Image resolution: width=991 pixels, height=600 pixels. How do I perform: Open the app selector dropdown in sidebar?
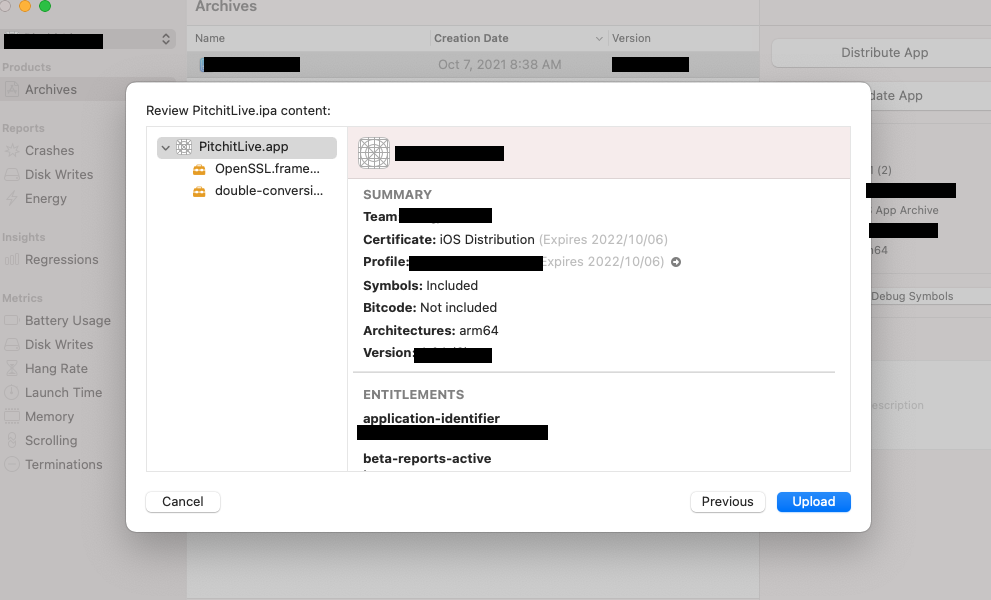point(88,39)
